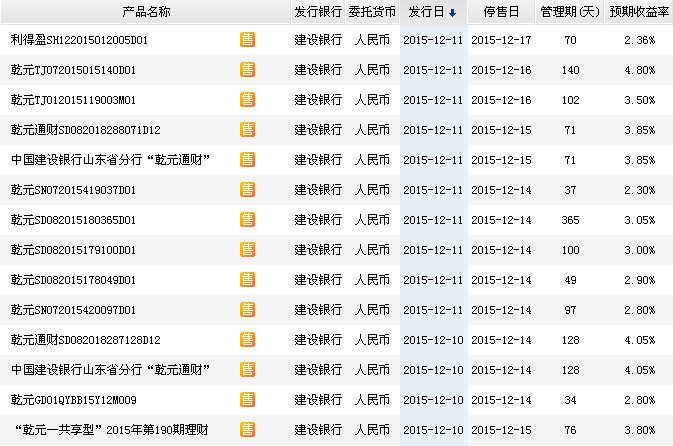Sort by the 产品名称 column header
The image size is (673, 446).
[146, 12]
